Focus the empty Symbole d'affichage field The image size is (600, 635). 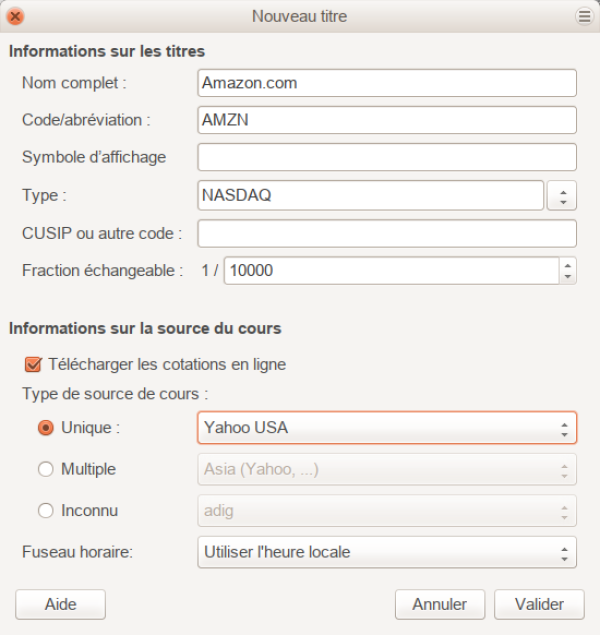(387, 157)
